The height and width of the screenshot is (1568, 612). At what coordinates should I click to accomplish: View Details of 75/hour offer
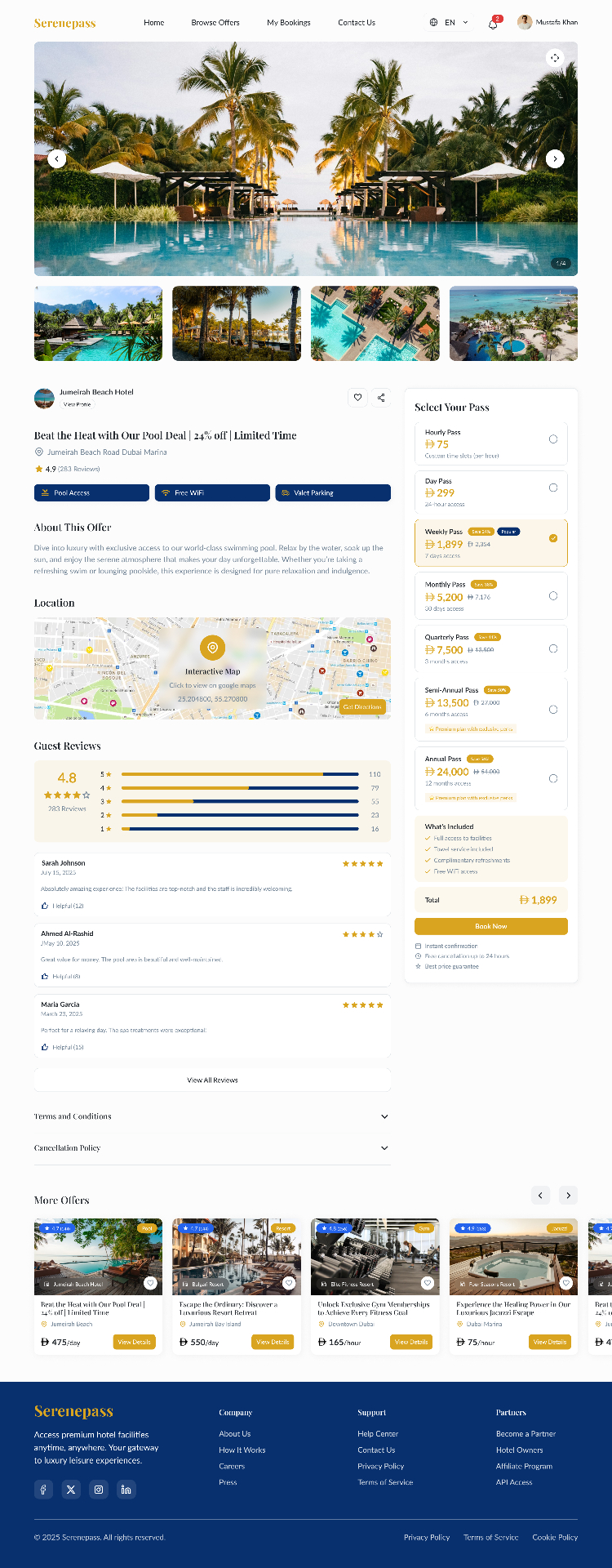(550, 1342)
